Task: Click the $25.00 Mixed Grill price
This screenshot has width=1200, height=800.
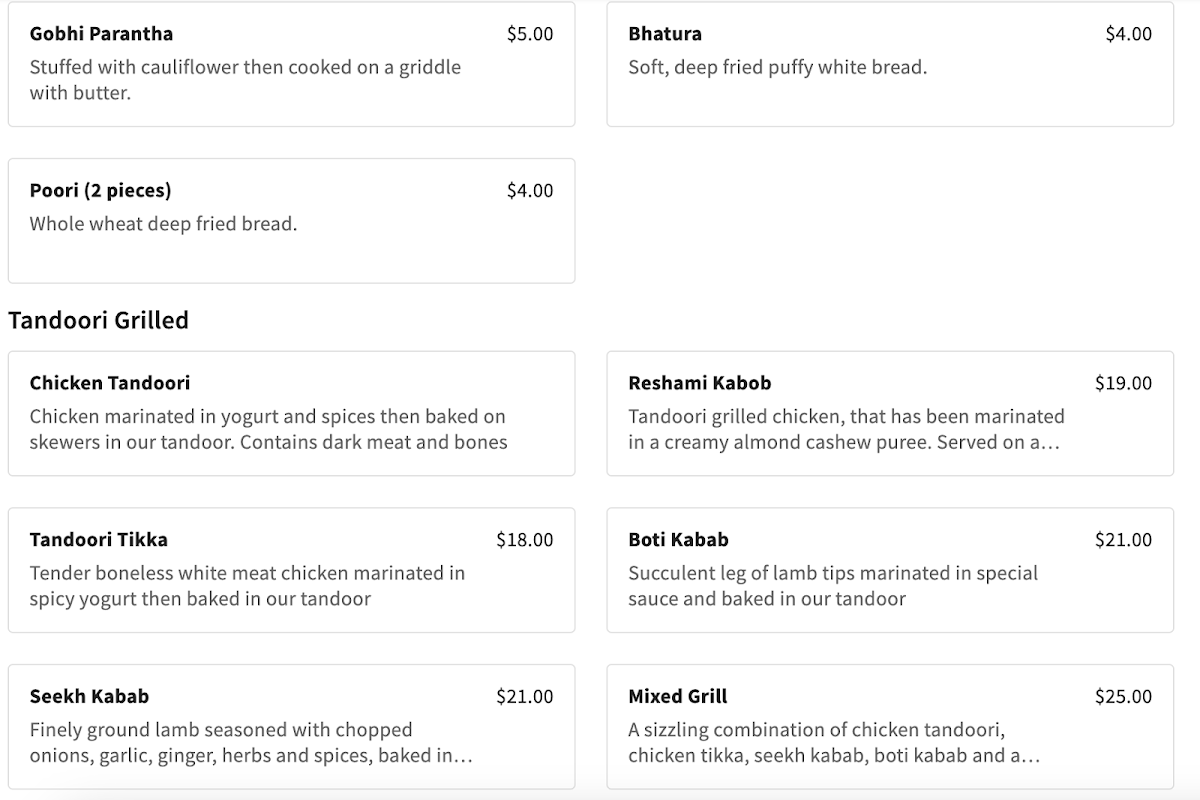Action: point(1123,697)
